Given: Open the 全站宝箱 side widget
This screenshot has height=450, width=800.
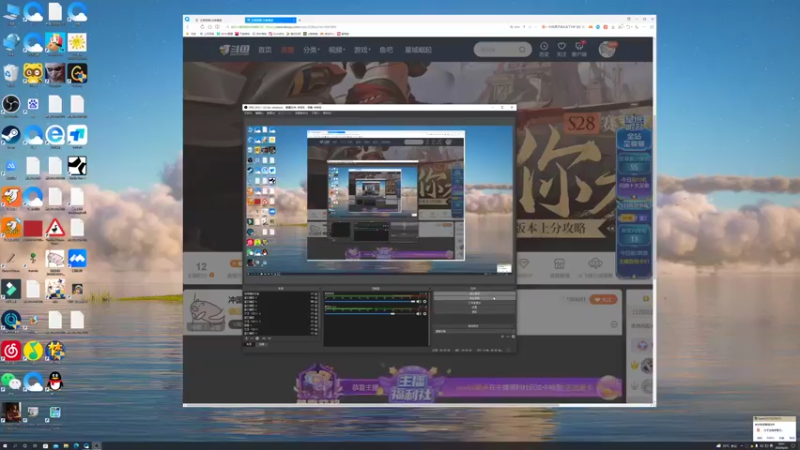Looking at the screenshot, I should (634, 140).
